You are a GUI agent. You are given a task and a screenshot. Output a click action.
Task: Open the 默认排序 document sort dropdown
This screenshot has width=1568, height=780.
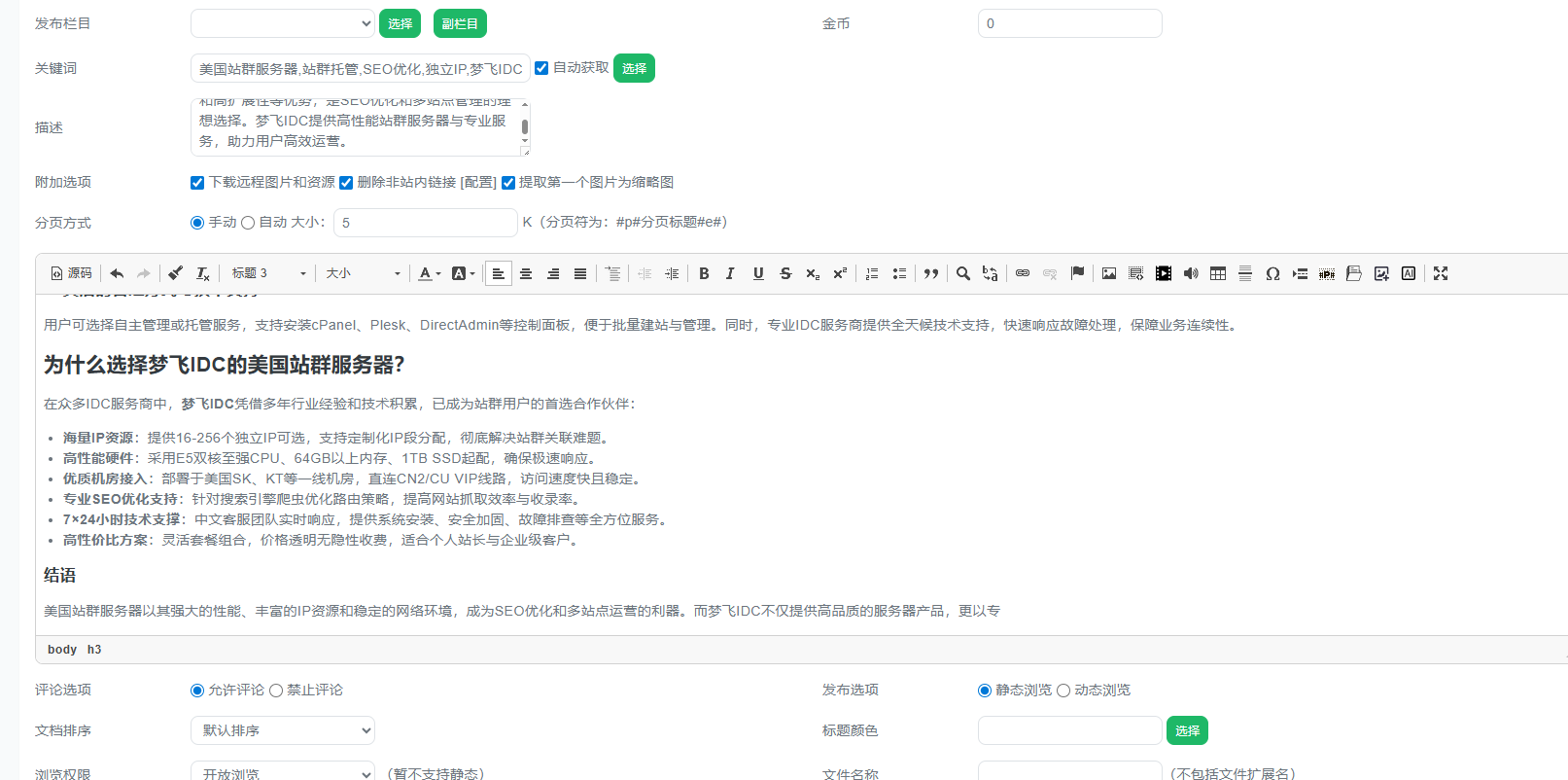point(283,730)
